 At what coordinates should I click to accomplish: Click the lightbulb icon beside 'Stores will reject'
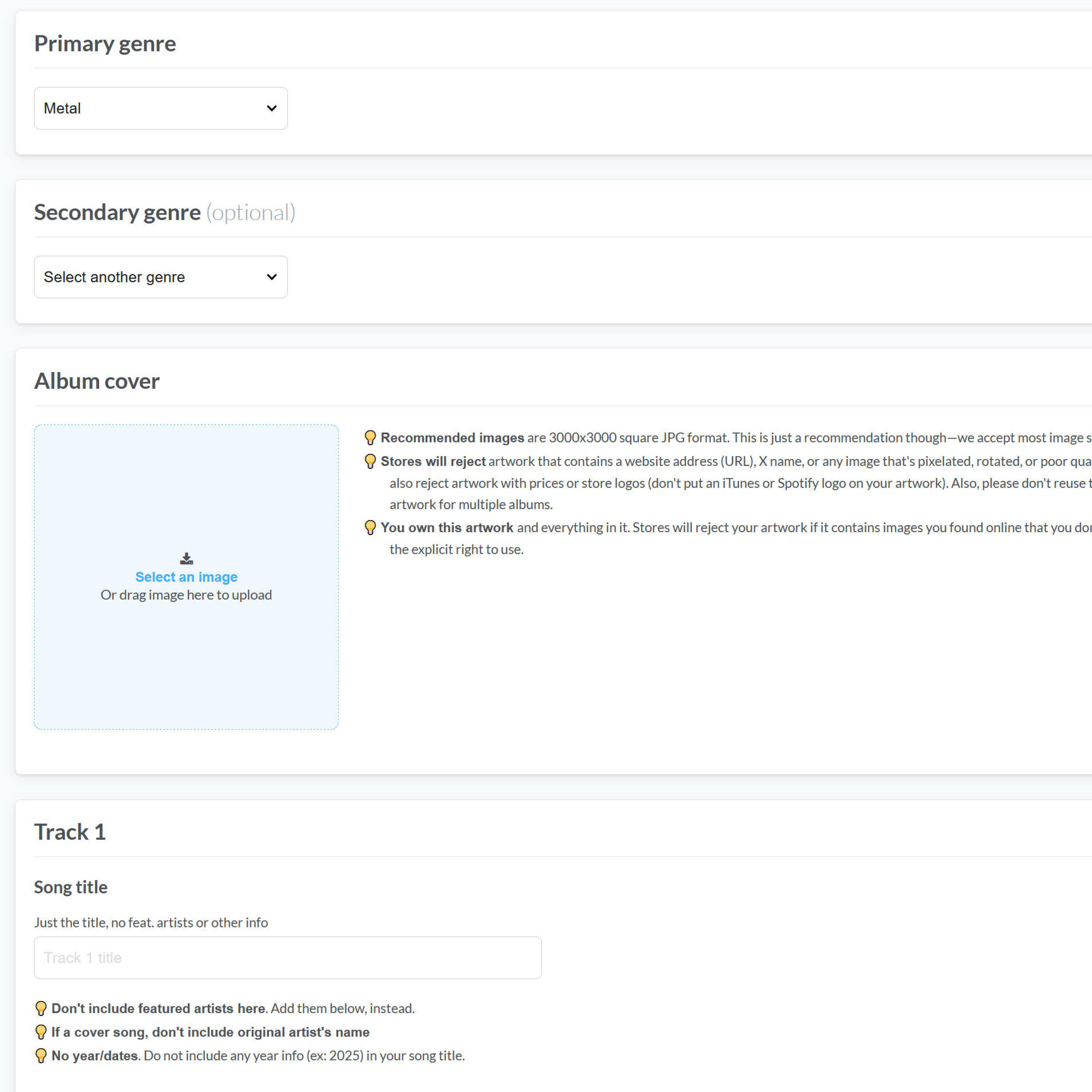tap(370, 461)
